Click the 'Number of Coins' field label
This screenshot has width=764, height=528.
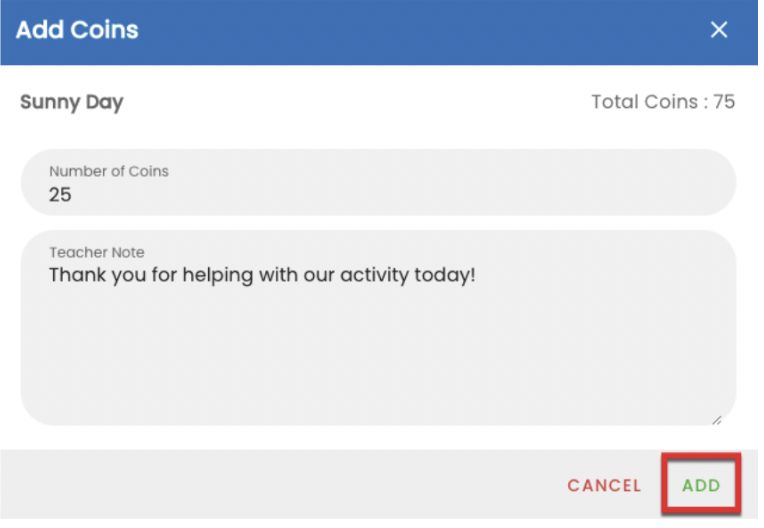(109, 171)
